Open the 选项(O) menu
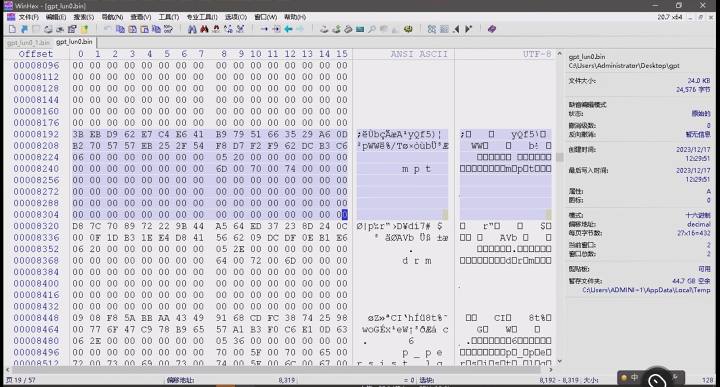The height and width of the screenshot is (387, 720). [x=236, y=17]
